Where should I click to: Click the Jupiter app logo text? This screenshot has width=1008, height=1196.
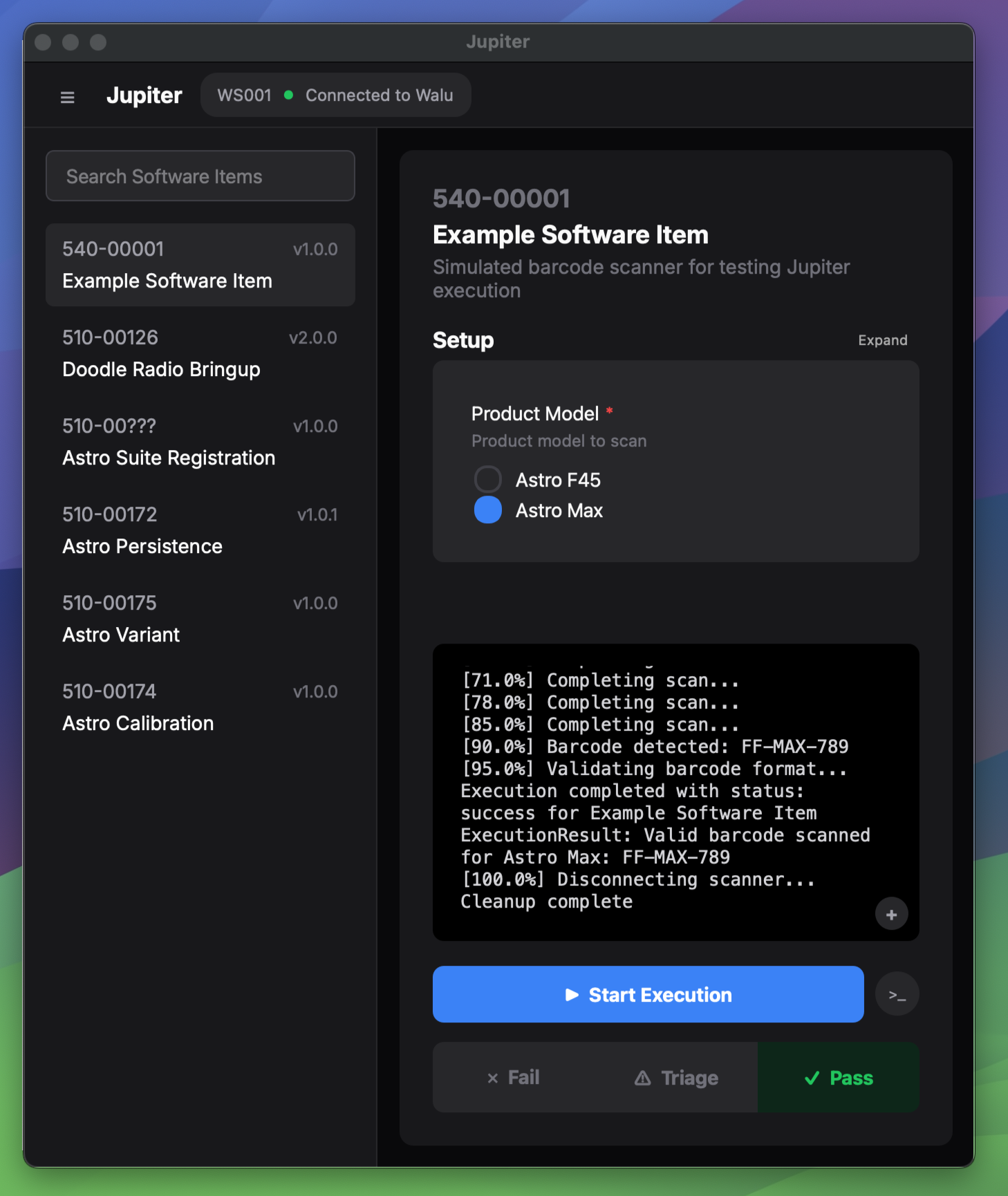click(x=144, y=95)
